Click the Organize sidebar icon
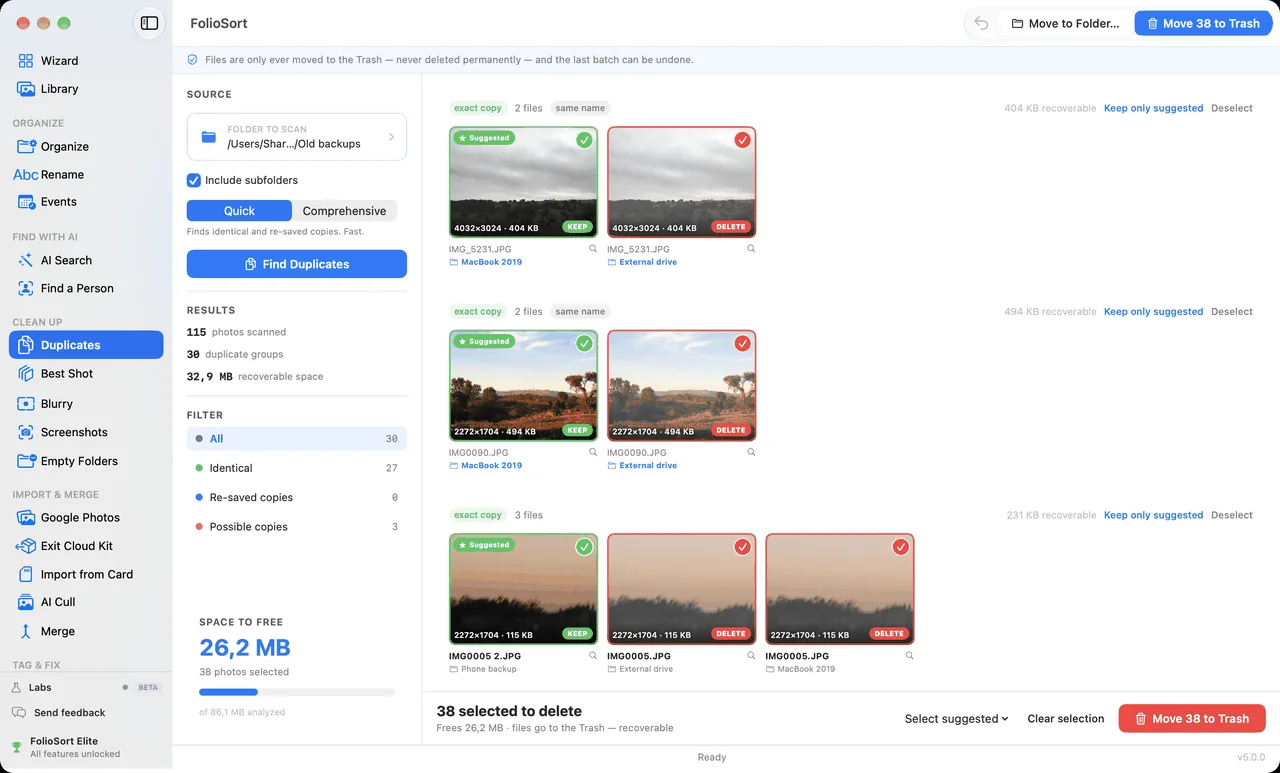Screen dimensions: 1280x773 pyautogui.click(x=26, y=146)
